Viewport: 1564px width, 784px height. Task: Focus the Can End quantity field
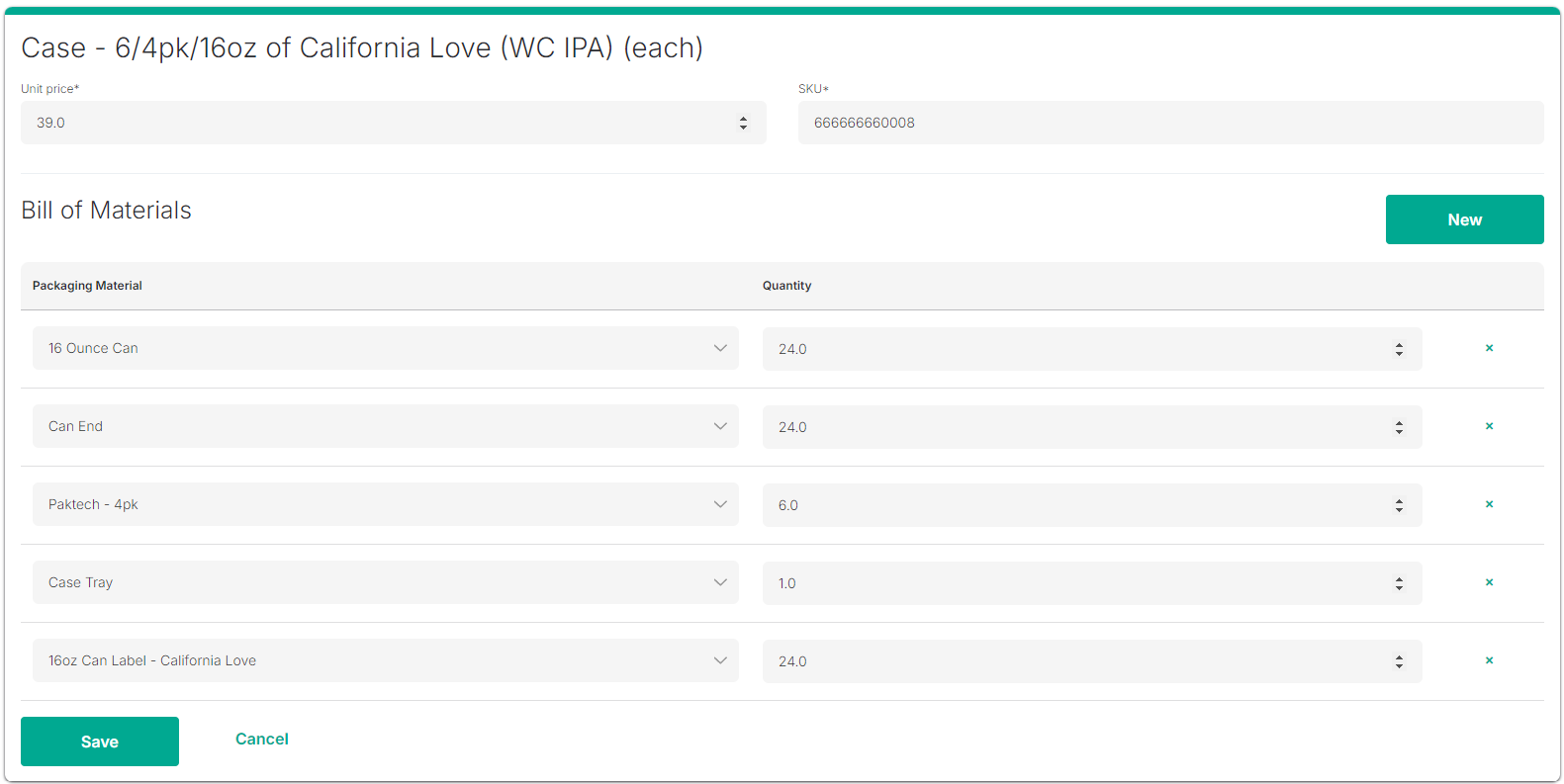1092,427
